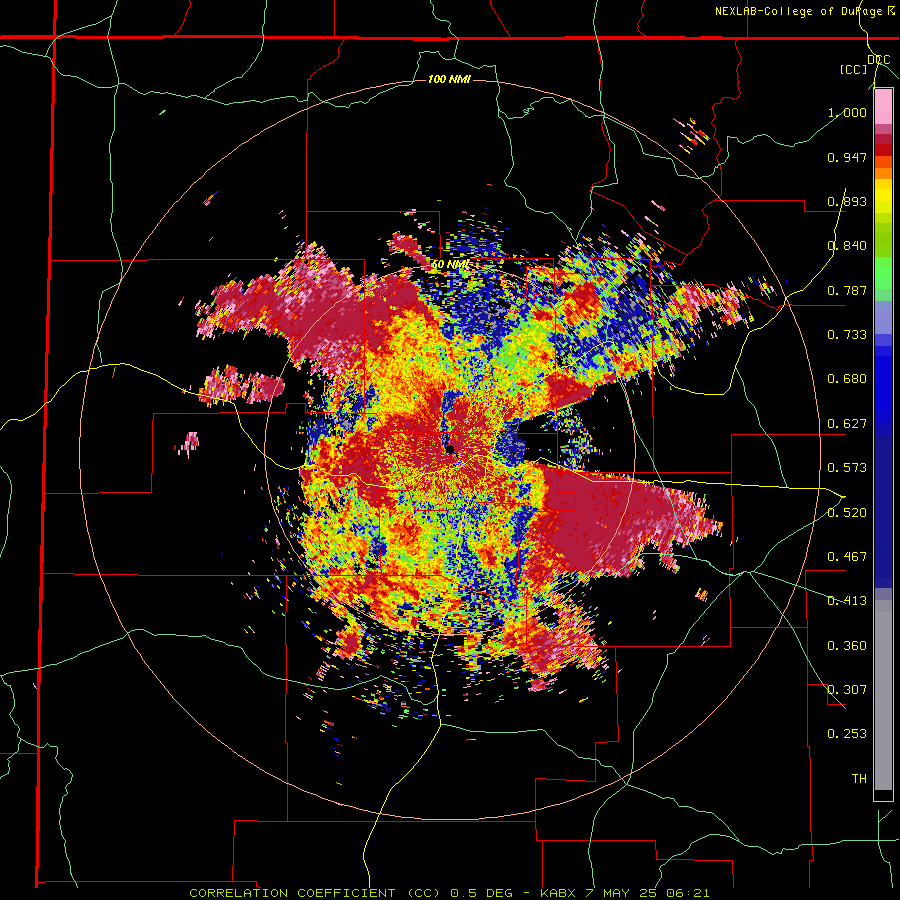900x900 pixels.
Task: Click the 0.307 legend value
Action: pyautogui.click(x=847, y=690)
